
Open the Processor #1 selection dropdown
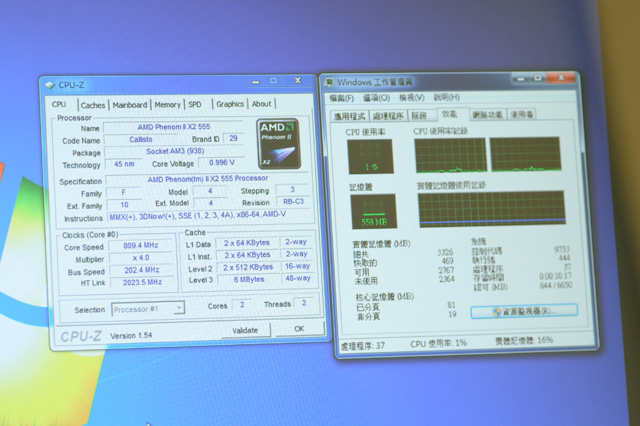(148, 309)
